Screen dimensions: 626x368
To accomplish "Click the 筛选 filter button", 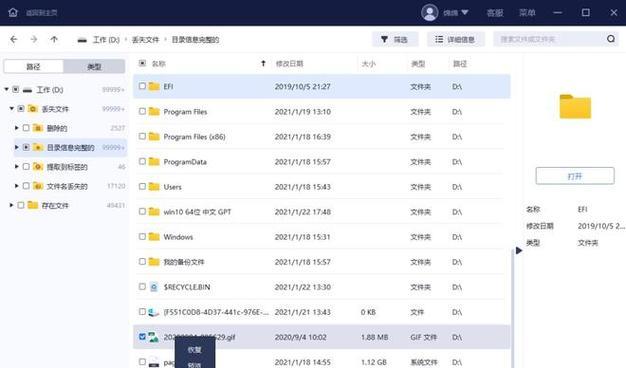I will (395, 39).
